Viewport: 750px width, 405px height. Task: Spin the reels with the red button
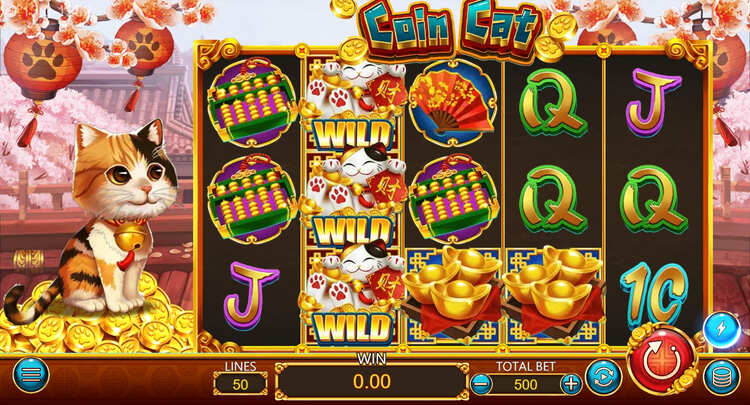click(662, 360)
